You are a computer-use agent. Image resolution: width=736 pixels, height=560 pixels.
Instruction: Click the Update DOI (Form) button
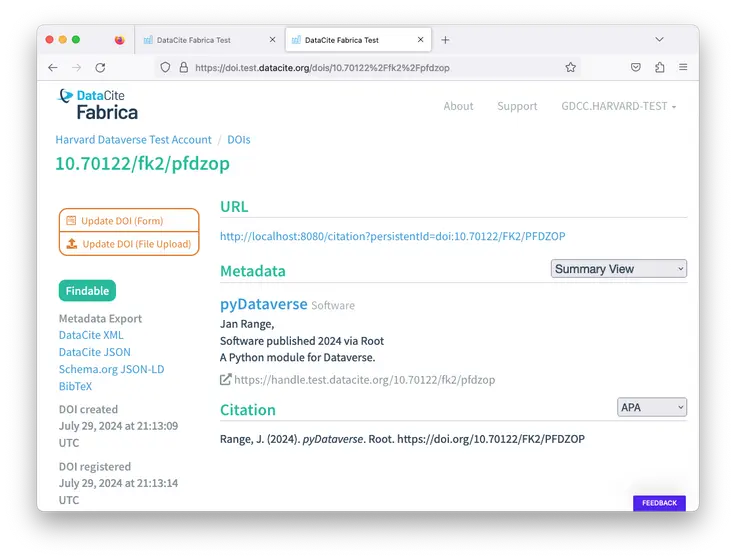click(x=129, y=221)
